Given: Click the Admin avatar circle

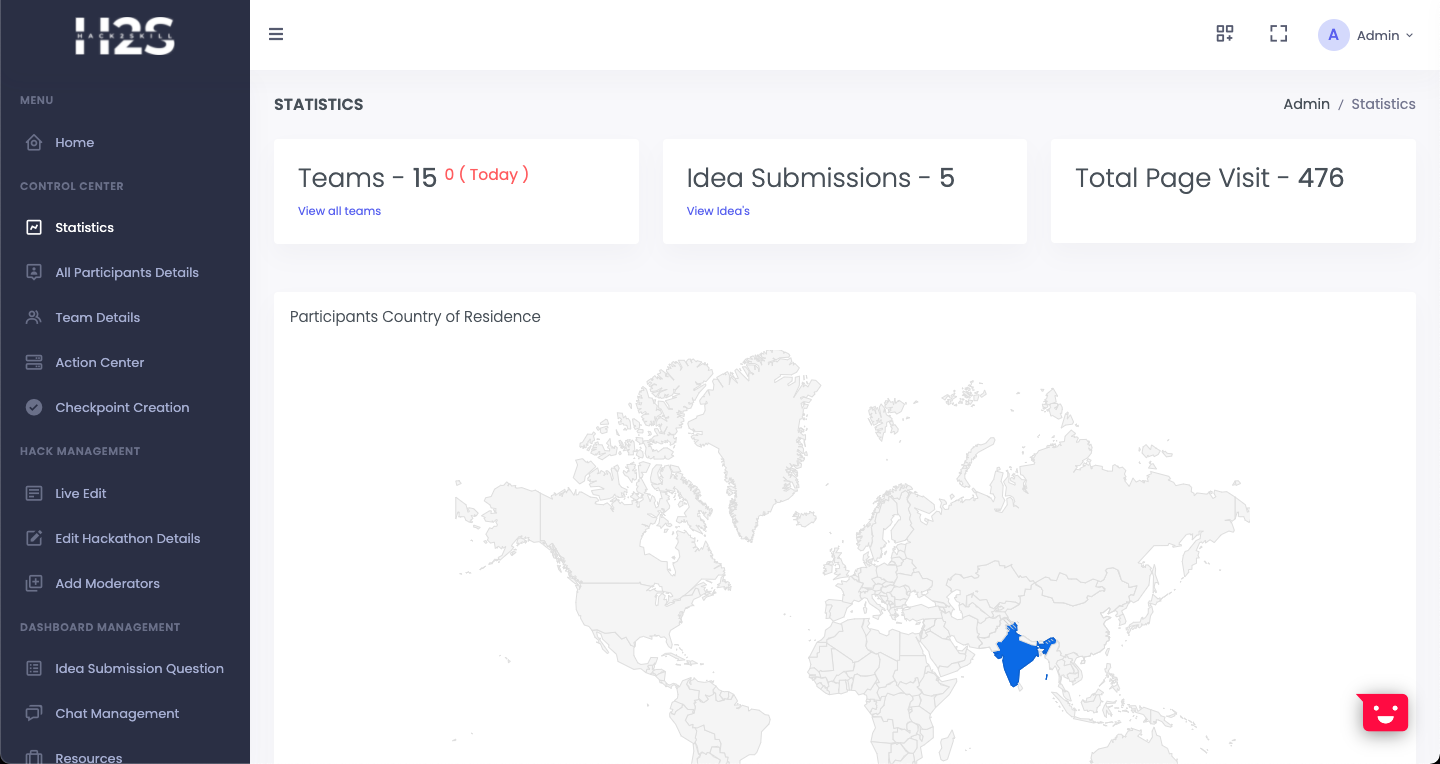Looking at the screenshot, I should click(x=1333, y=35).
